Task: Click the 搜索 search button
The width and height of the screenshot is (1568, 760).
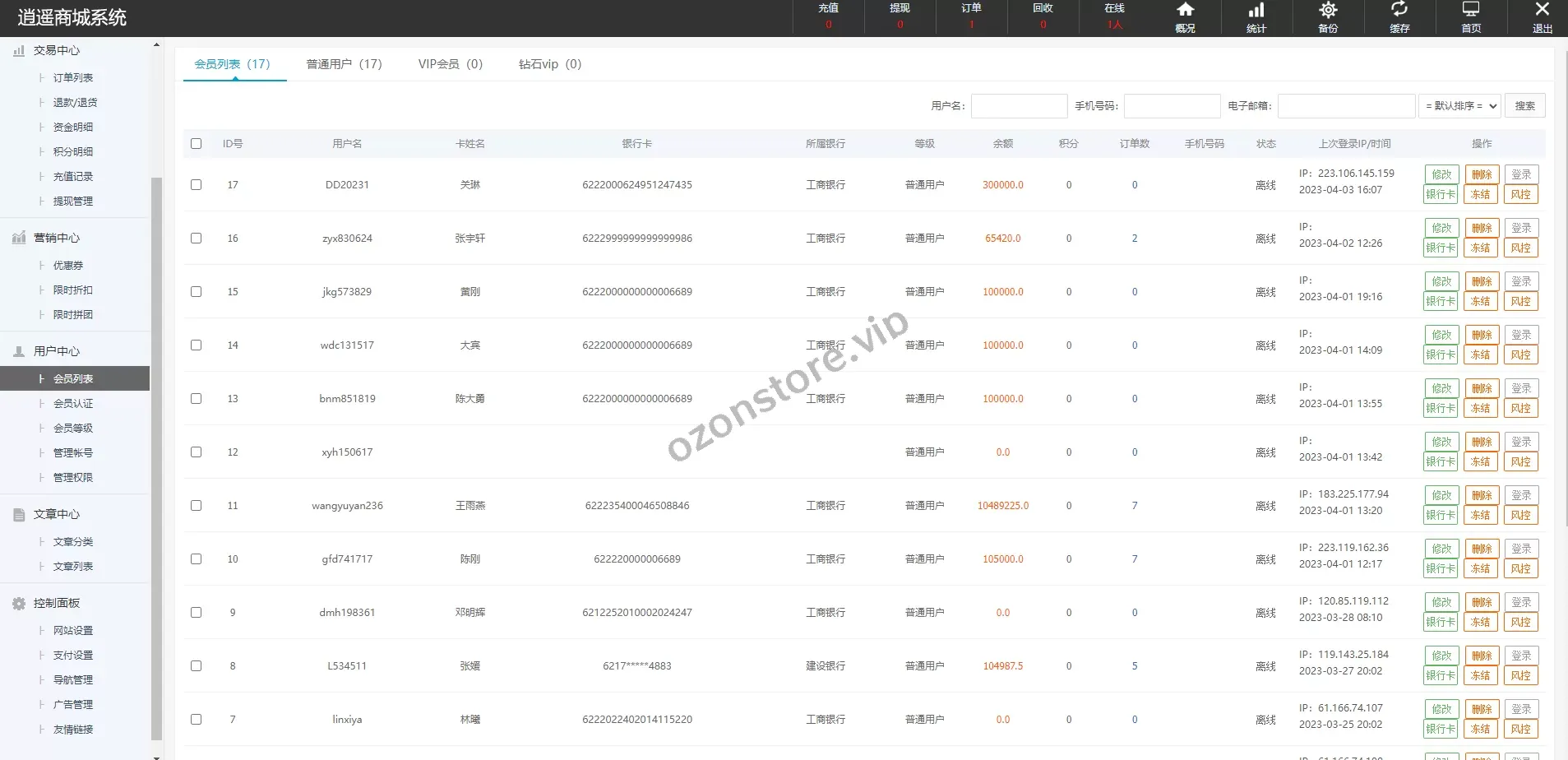Action: click(1524, 106)
